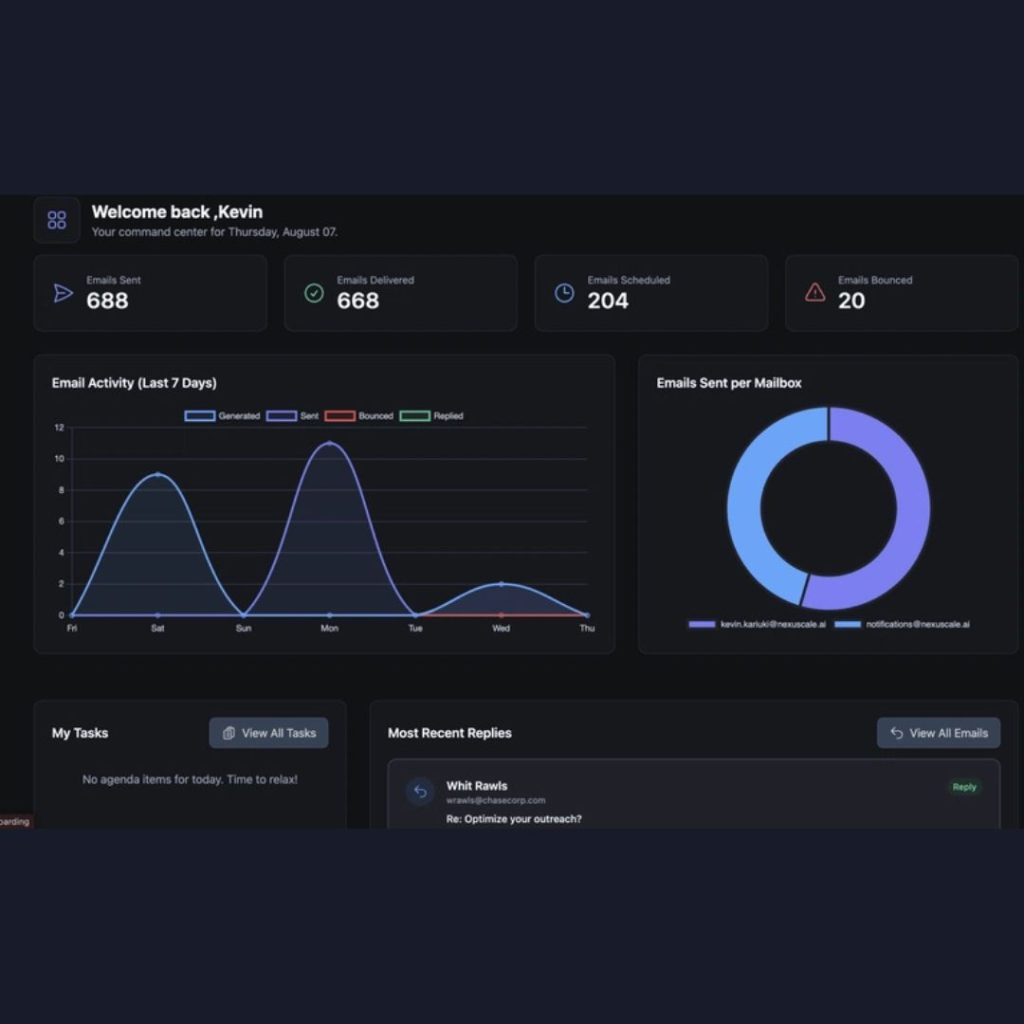
Task: Click the reply arrow icon beside Whit Rawls
Action: [420, 792]
